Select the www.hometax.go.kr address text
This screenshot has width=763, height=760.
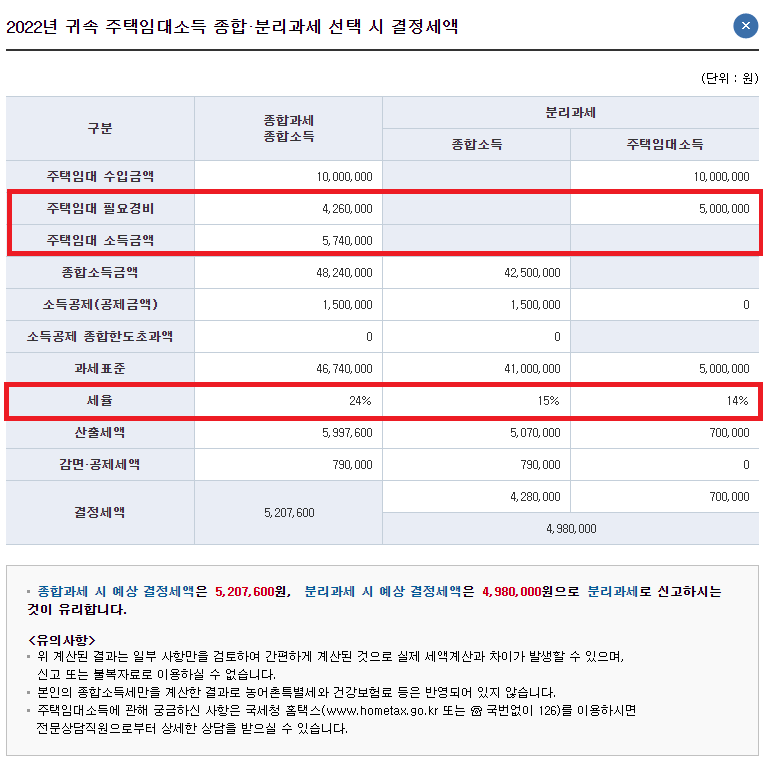382,711
